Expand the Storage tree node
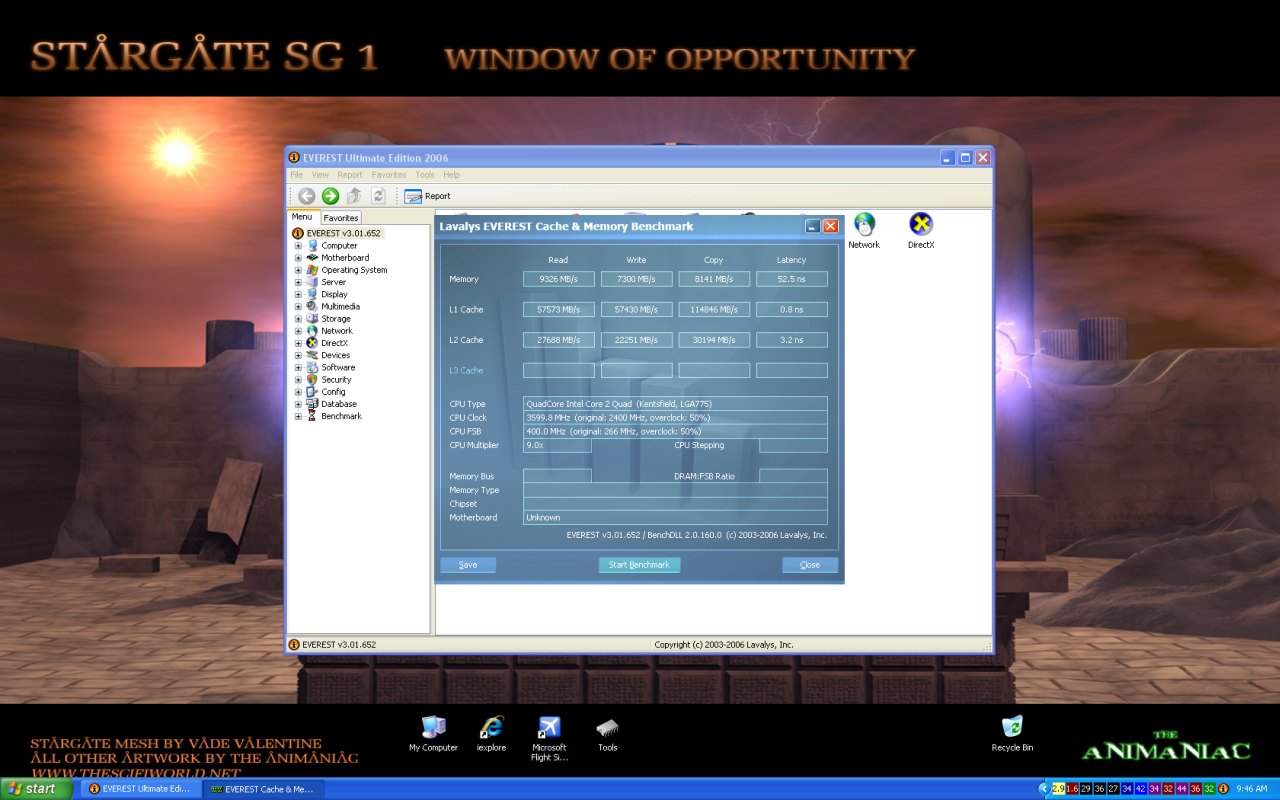Image resolution: width=1280 pixels, height=800 pixels. tap(298, 319)
